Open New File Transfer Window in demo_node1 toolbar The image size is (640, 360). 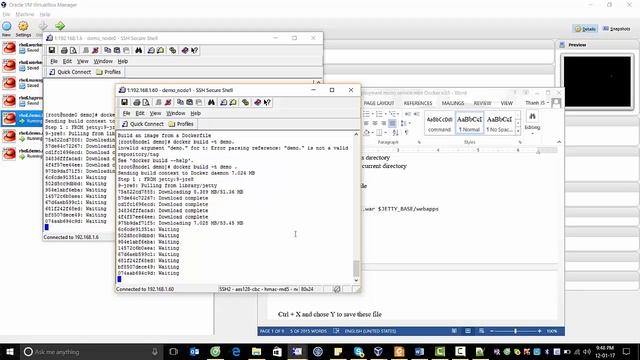(x=233, y=102)
